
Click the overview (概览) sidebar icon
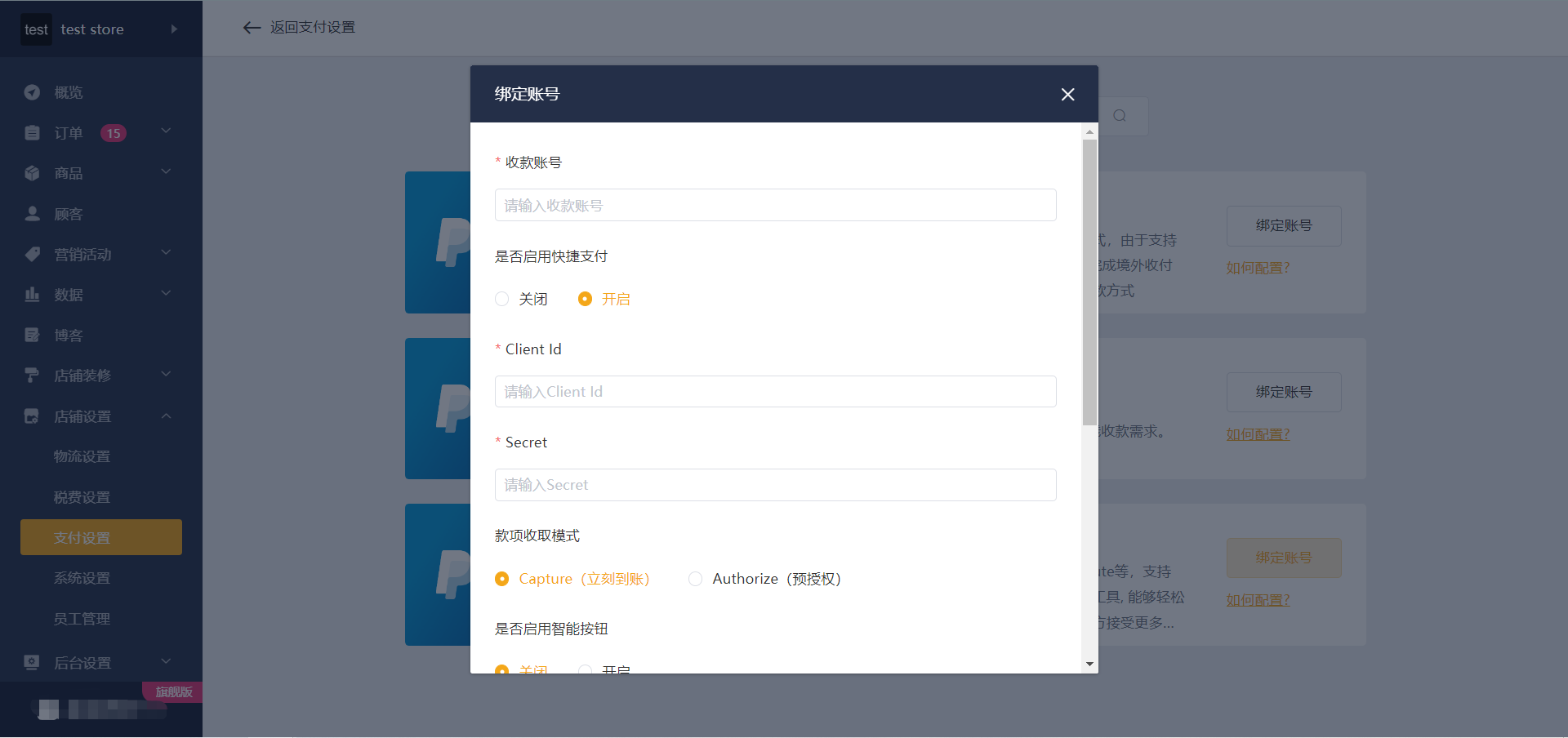click(32, 92)
